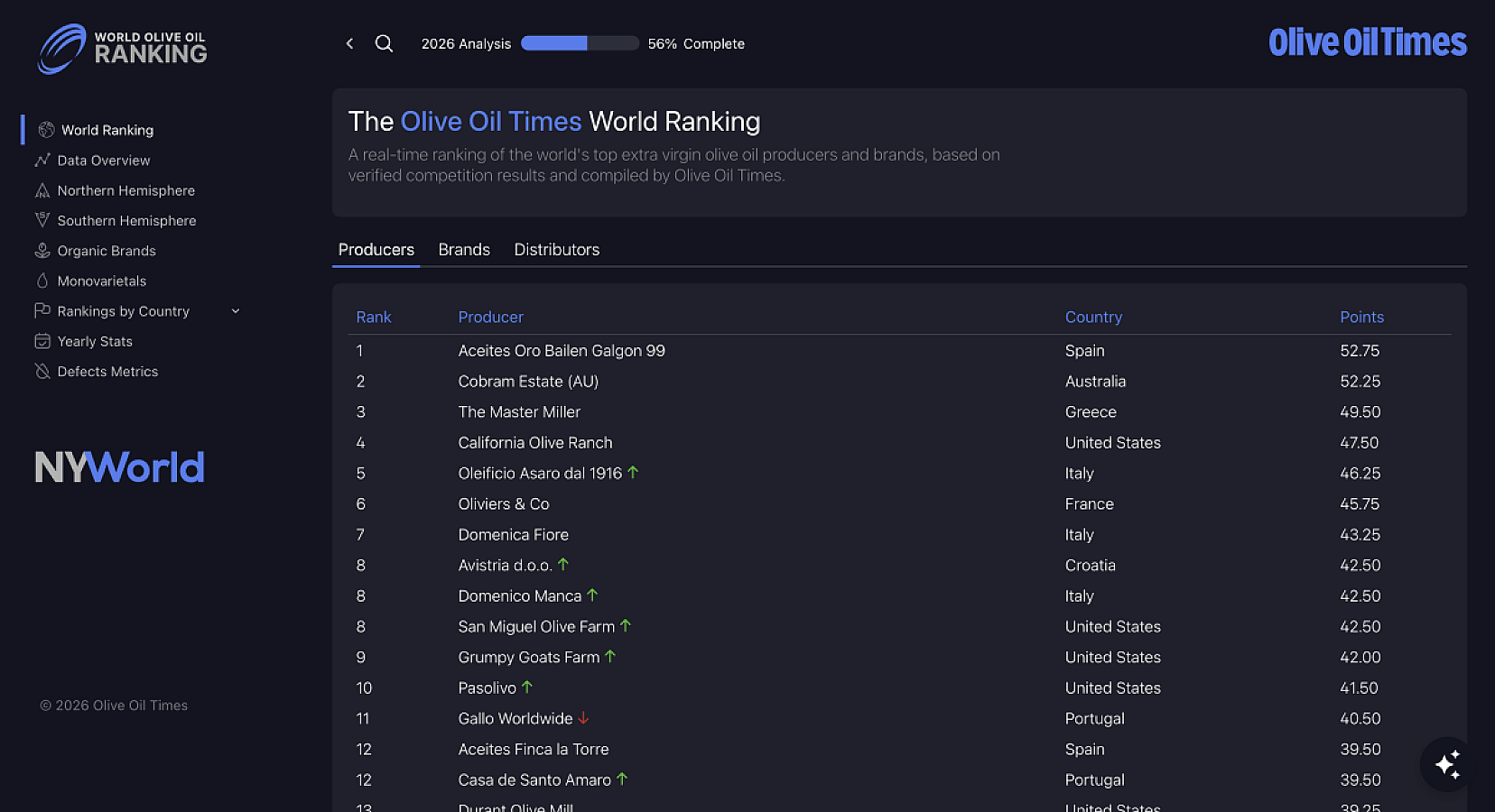Sort by the Points column header
1495x812 pixels.
(x=1361, y=317)
